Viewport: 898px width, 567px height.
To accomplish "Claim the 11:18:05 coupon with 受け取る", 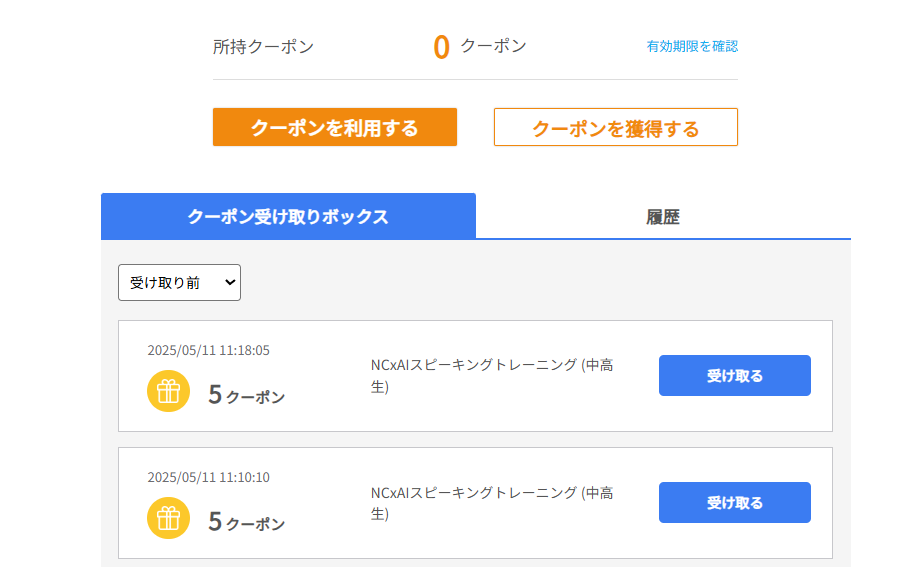I will pyautogui.click(x=734, y=376).
